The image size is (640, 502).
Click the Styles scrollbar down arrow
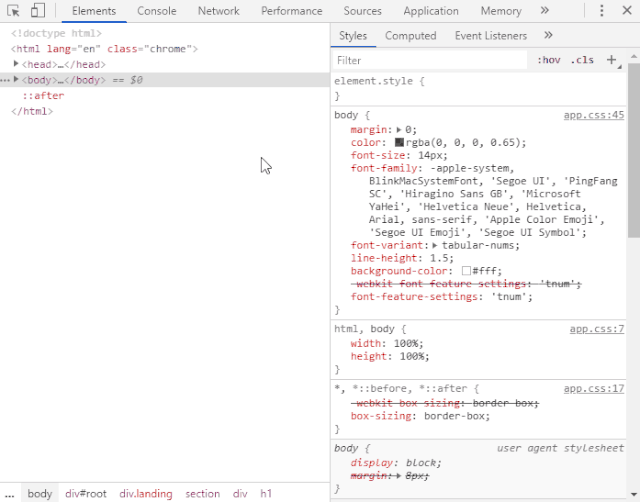(x=633, y=494)
